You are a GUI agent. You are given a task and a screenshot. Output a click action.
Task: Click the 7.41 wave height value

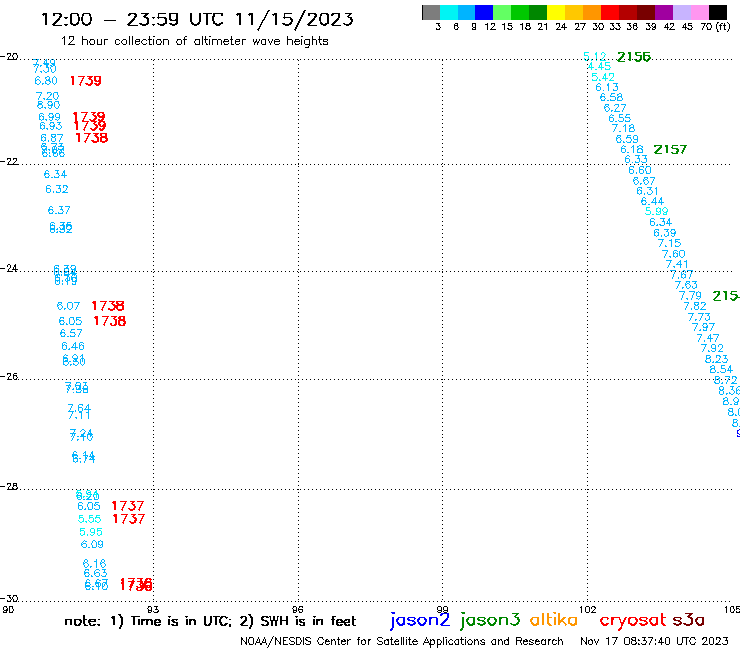pos(677,264)
